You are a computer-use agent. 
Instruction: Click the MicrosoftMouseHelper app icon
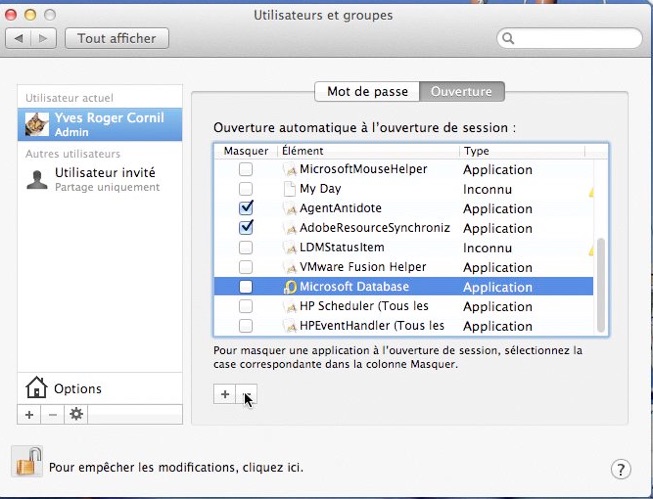point(290,169)
